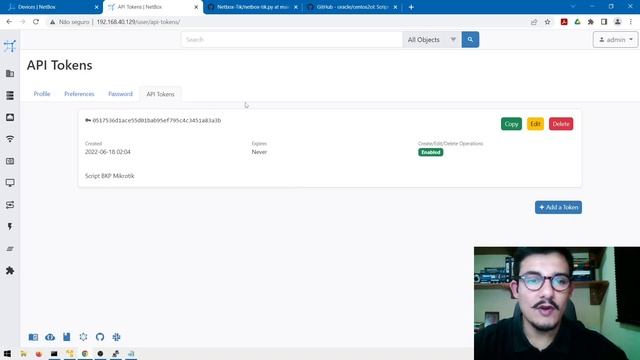
Task: Edit the API token
Action: pos(535,124)
